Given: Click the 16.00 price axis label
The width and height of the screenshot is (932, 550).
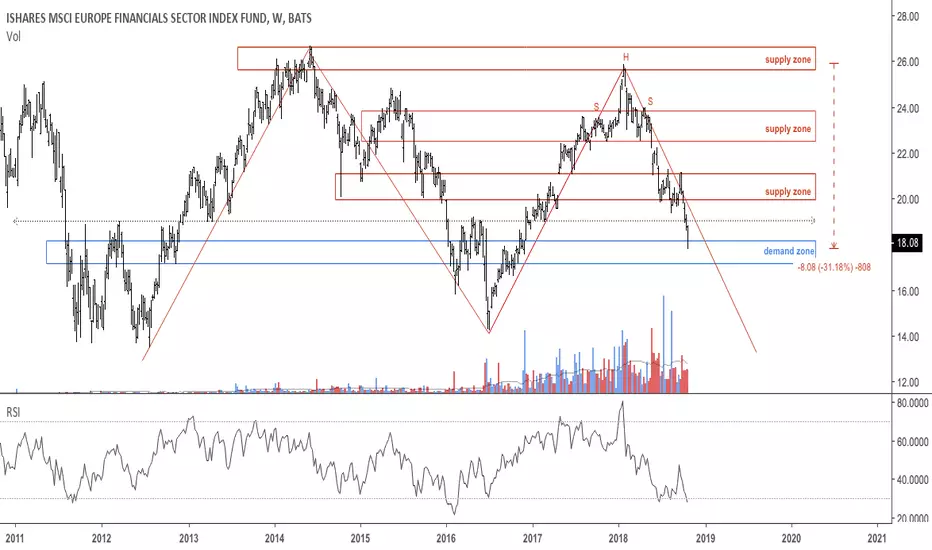Looking at the screenshot, I should [908, 291].
